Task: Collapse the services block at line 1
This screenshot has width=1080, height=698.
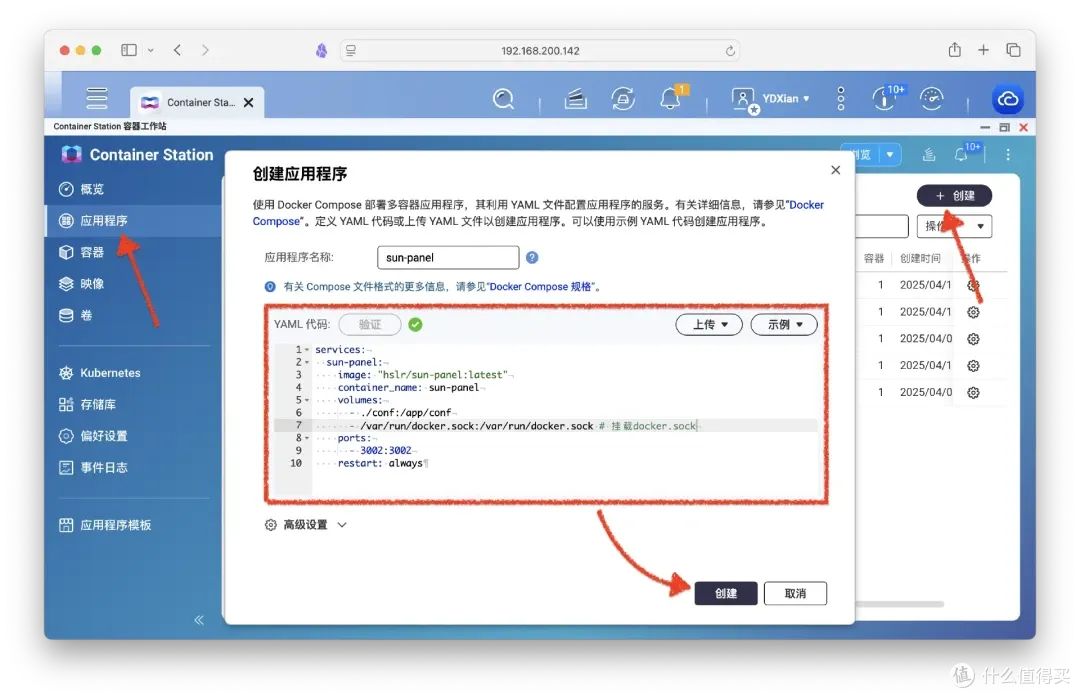Action: (x=307, y=350)
